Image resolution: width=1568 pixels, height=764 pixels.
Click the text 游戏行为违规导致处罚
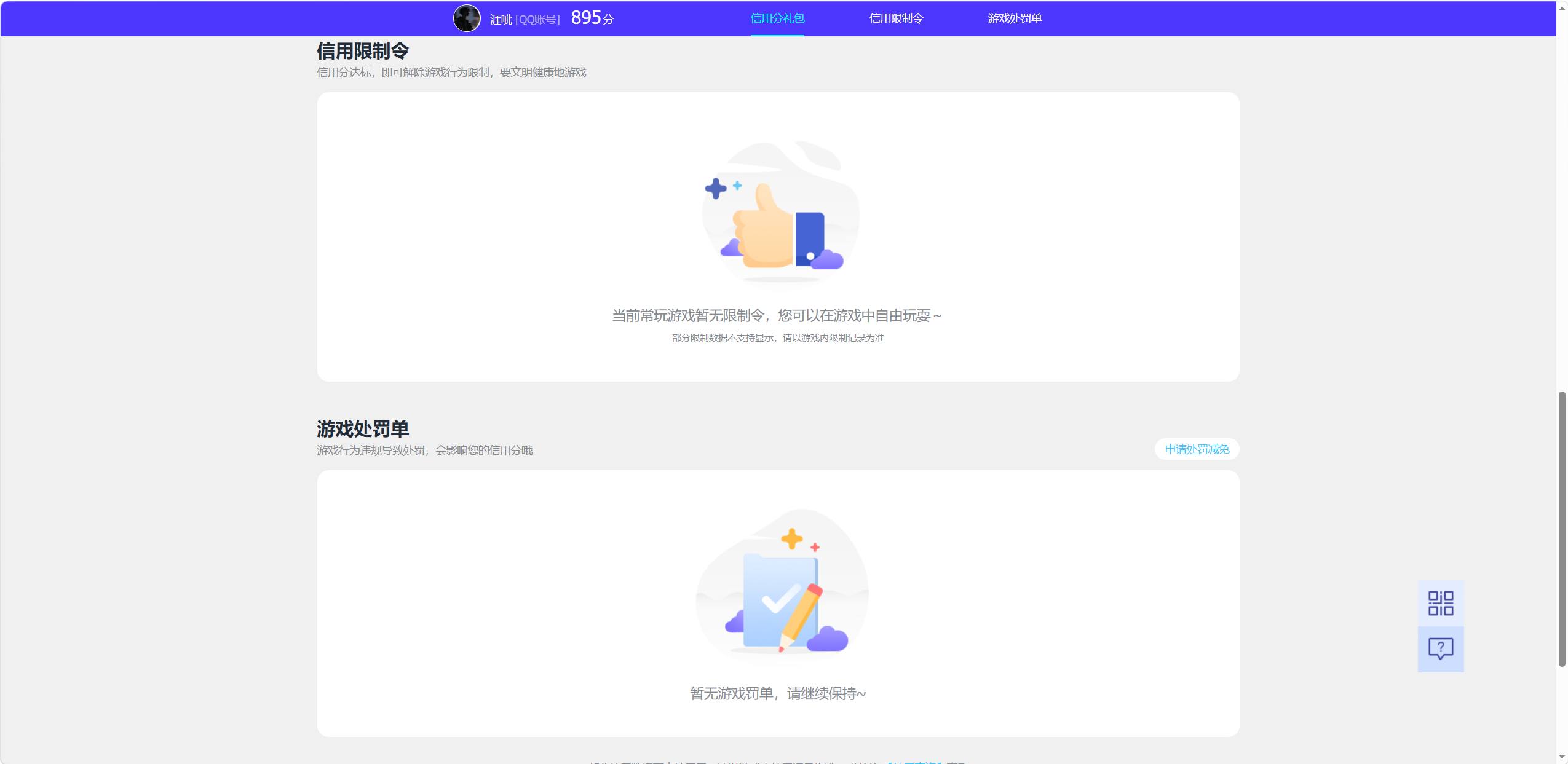[x=371, y=451]
